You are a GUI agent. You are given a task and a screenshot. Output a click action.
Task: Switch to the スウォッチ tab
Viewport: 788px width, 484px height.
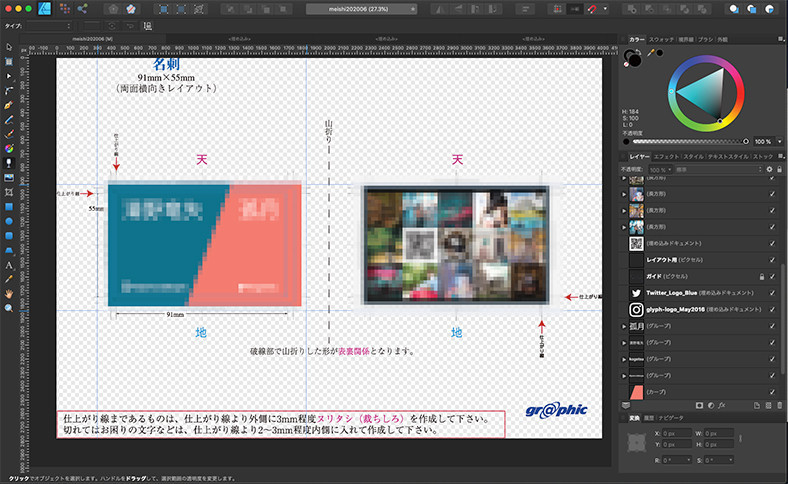[661, 39]
